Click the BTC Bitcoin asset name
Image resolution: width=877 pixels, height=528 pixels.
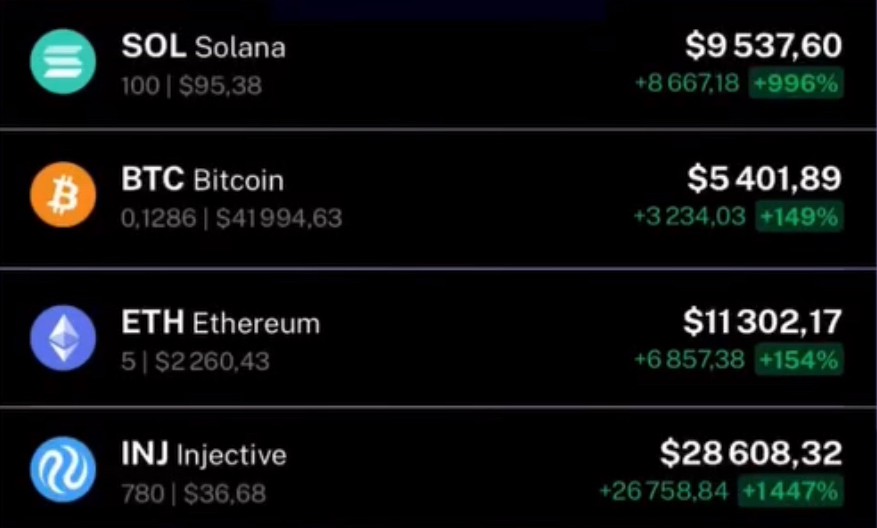(202, 180)
